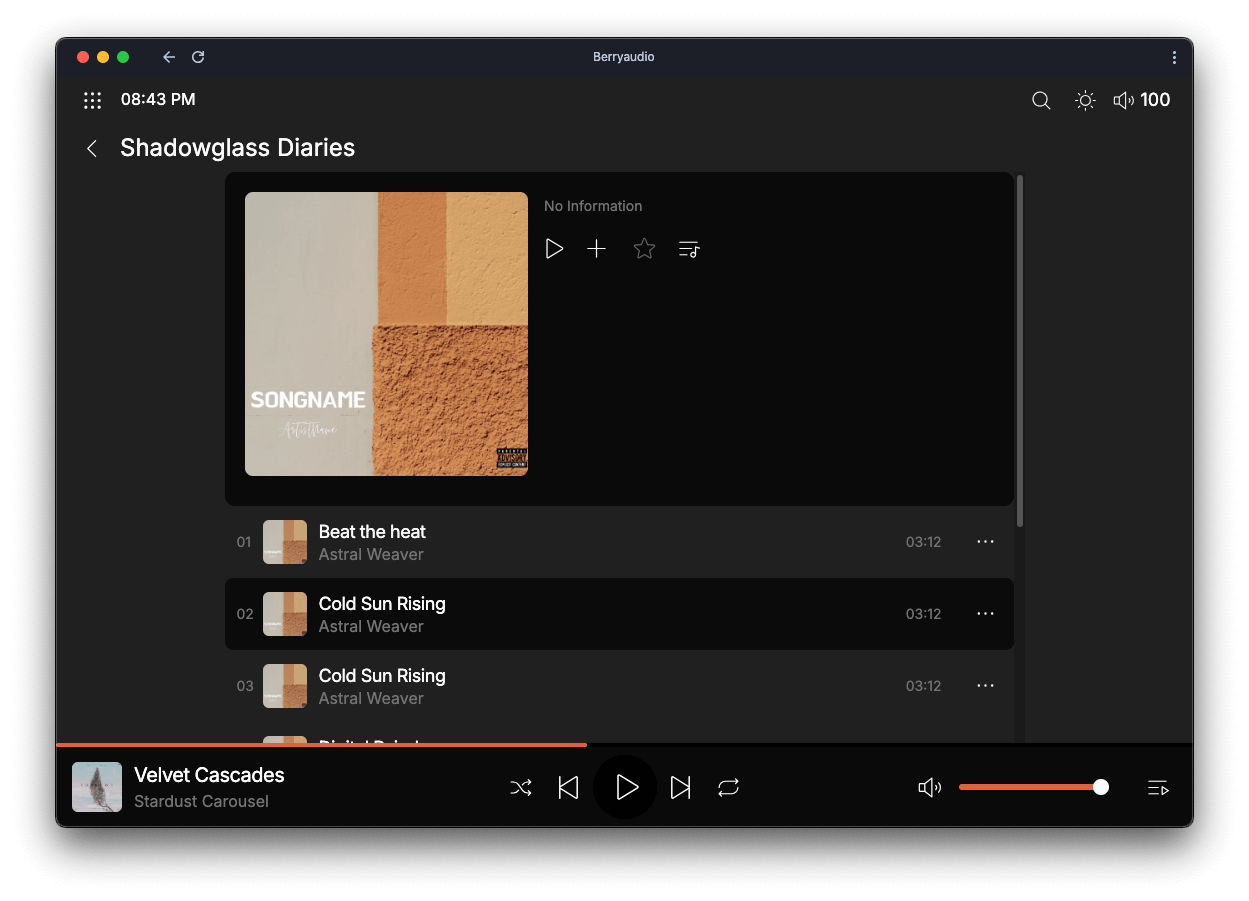Favorite the album with star icon
Image resolution: width=1249 pixels, height=901 pixels.
(644, 249)
